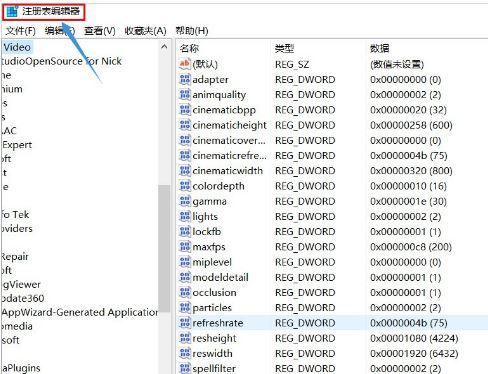Click the occlusion DWORD icon

pos(185,293)
